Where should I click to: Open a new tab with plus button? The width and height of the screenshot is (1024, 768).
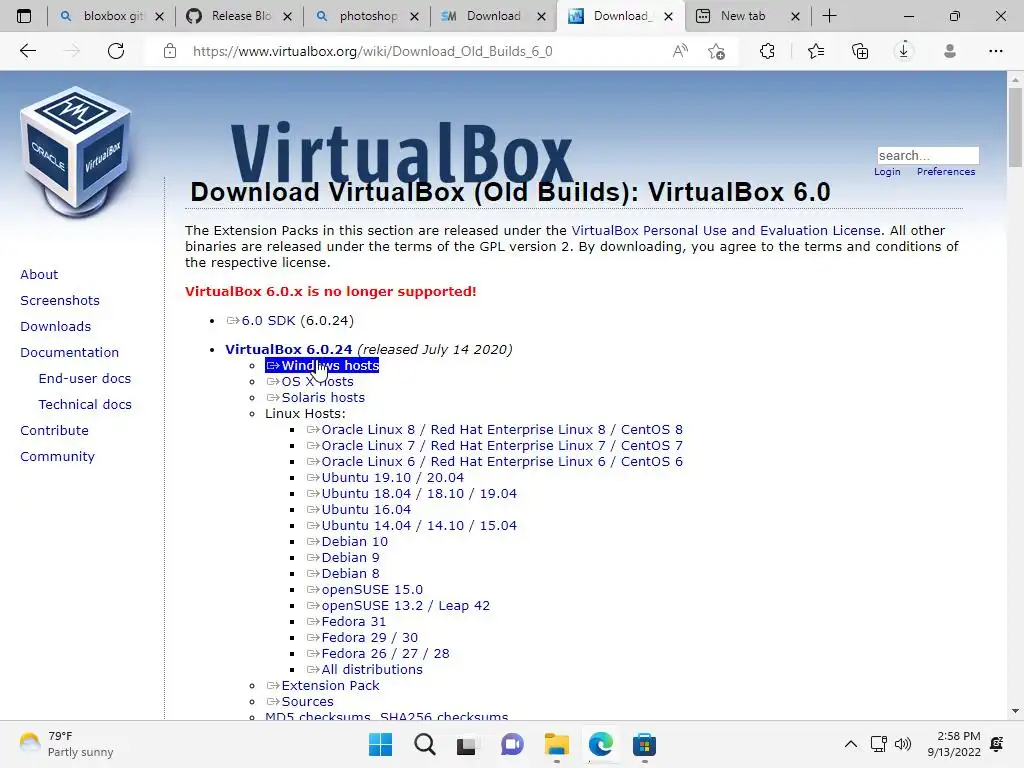[x=829, y=16]
